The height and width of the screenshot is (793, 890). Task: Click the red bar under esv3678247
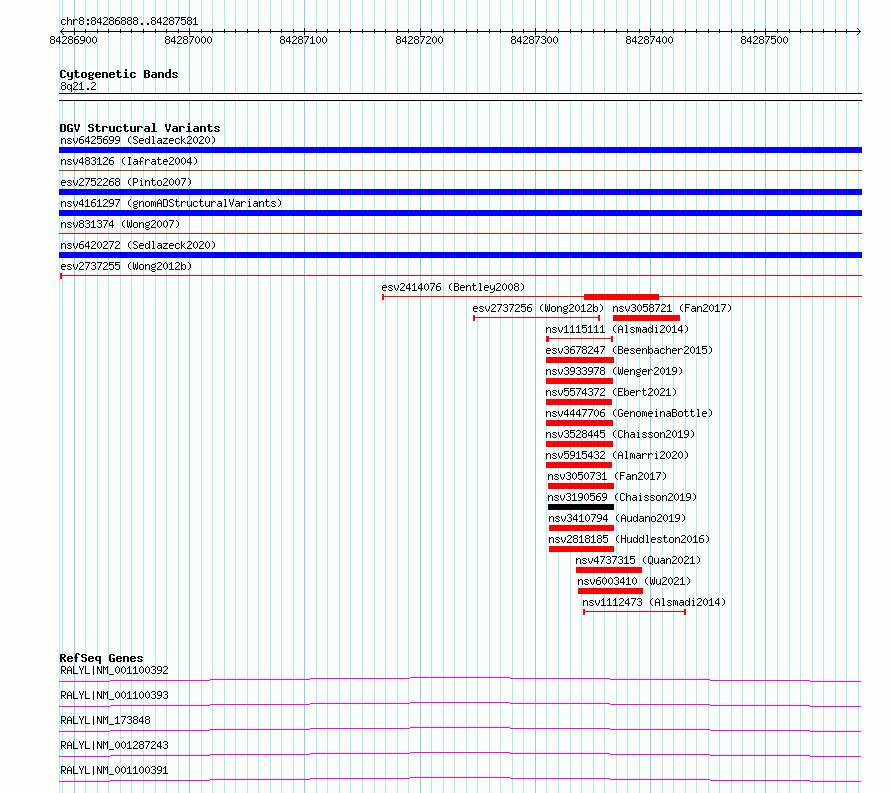(x=580, y=360)
